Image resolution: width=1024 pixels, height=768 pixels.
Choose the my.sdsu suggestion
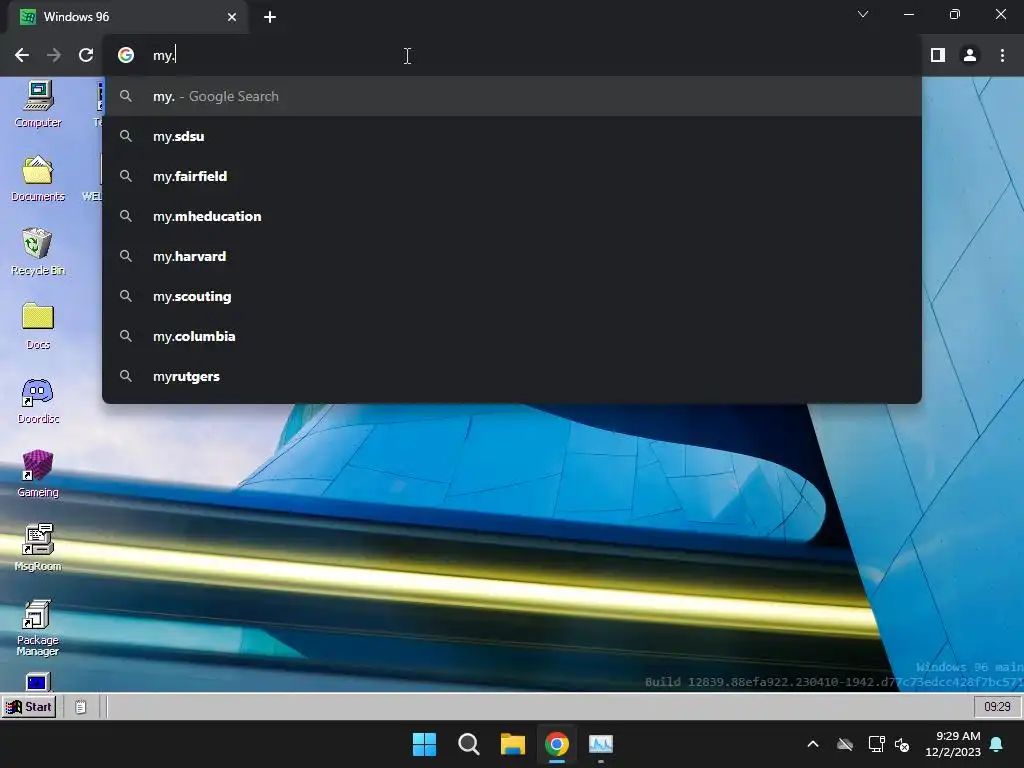click(x=512, y=136)
